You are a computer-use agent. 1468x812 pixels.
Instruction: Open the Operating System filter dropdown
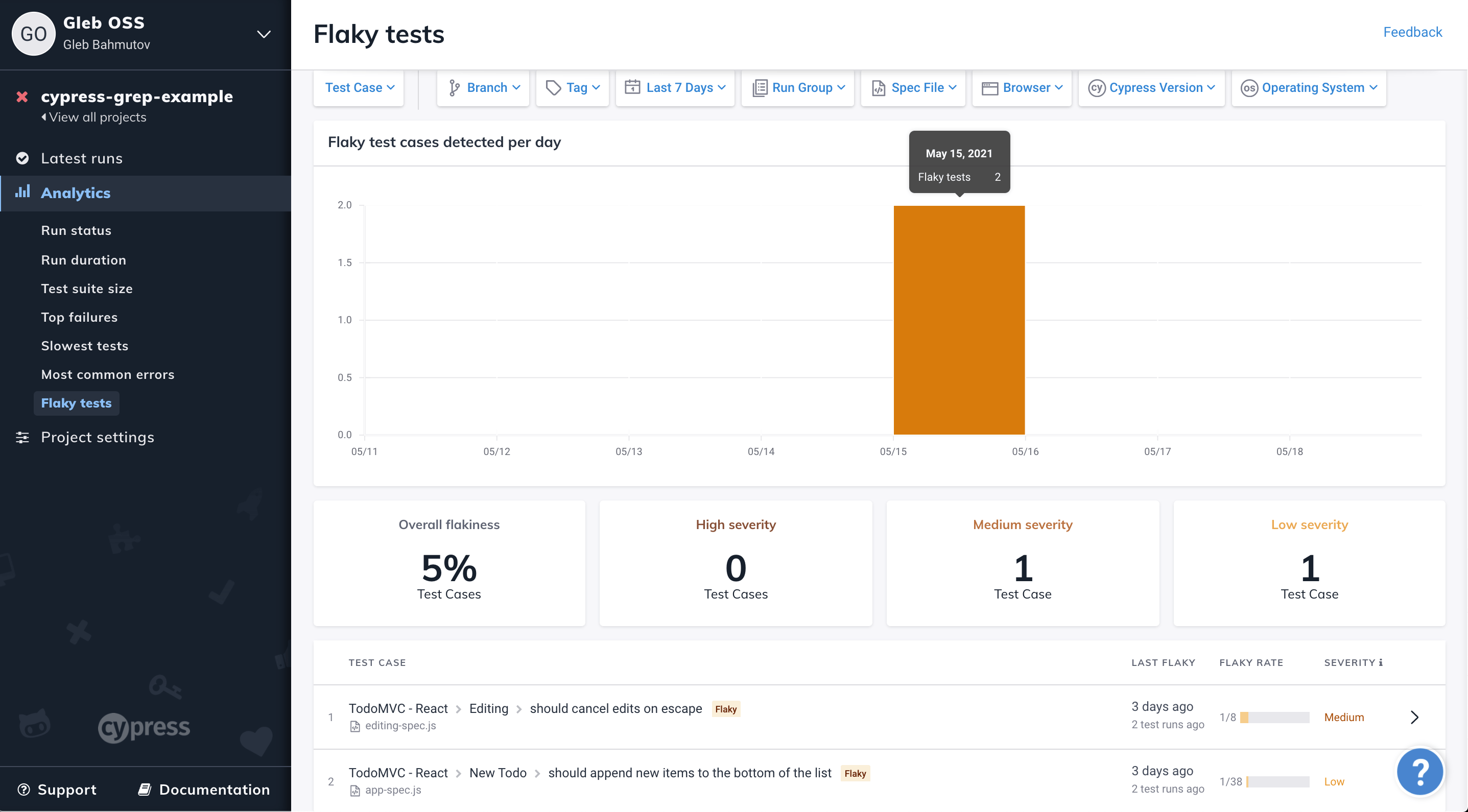coord(1309,88)
